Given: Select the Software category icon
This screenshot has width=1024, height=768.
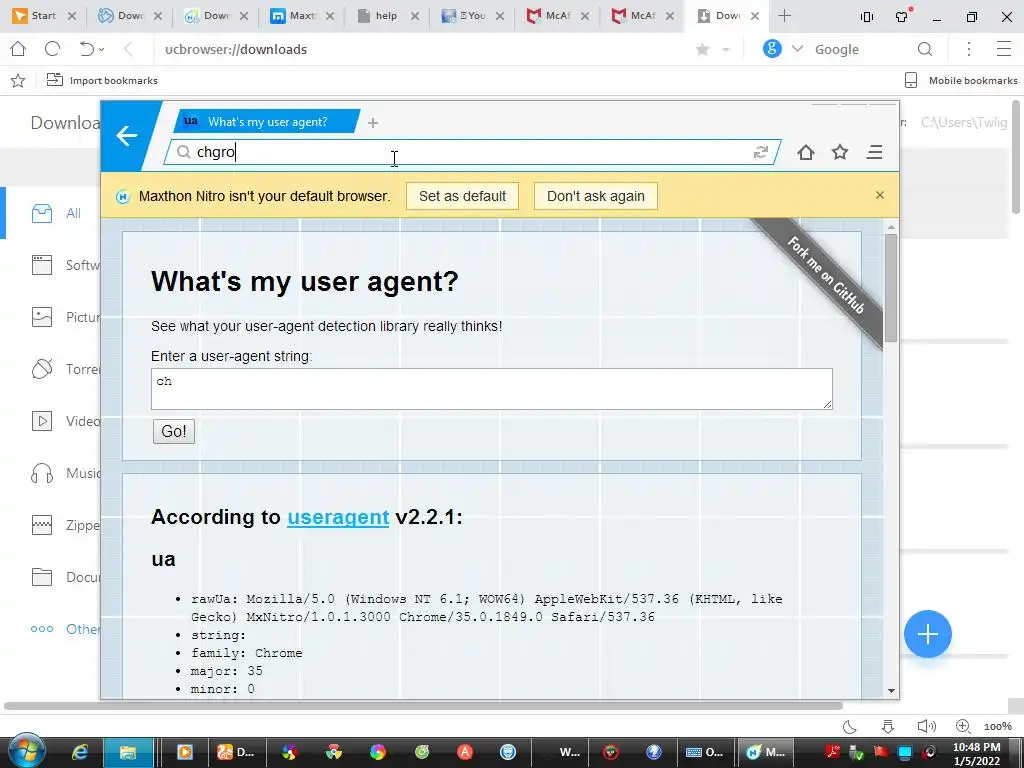Looking at the screenshot, I should (42, 265).
